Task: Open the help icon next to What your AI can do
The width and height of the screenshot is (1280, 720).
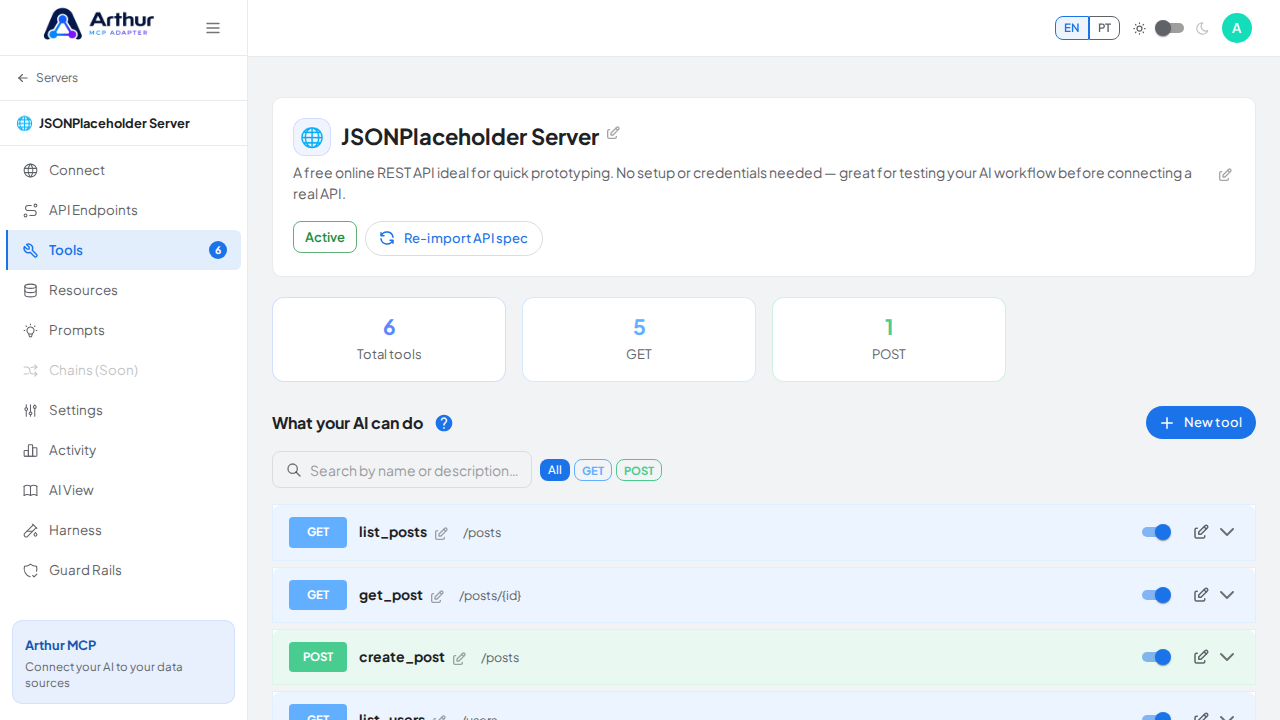Action: (x=444, y=423)
